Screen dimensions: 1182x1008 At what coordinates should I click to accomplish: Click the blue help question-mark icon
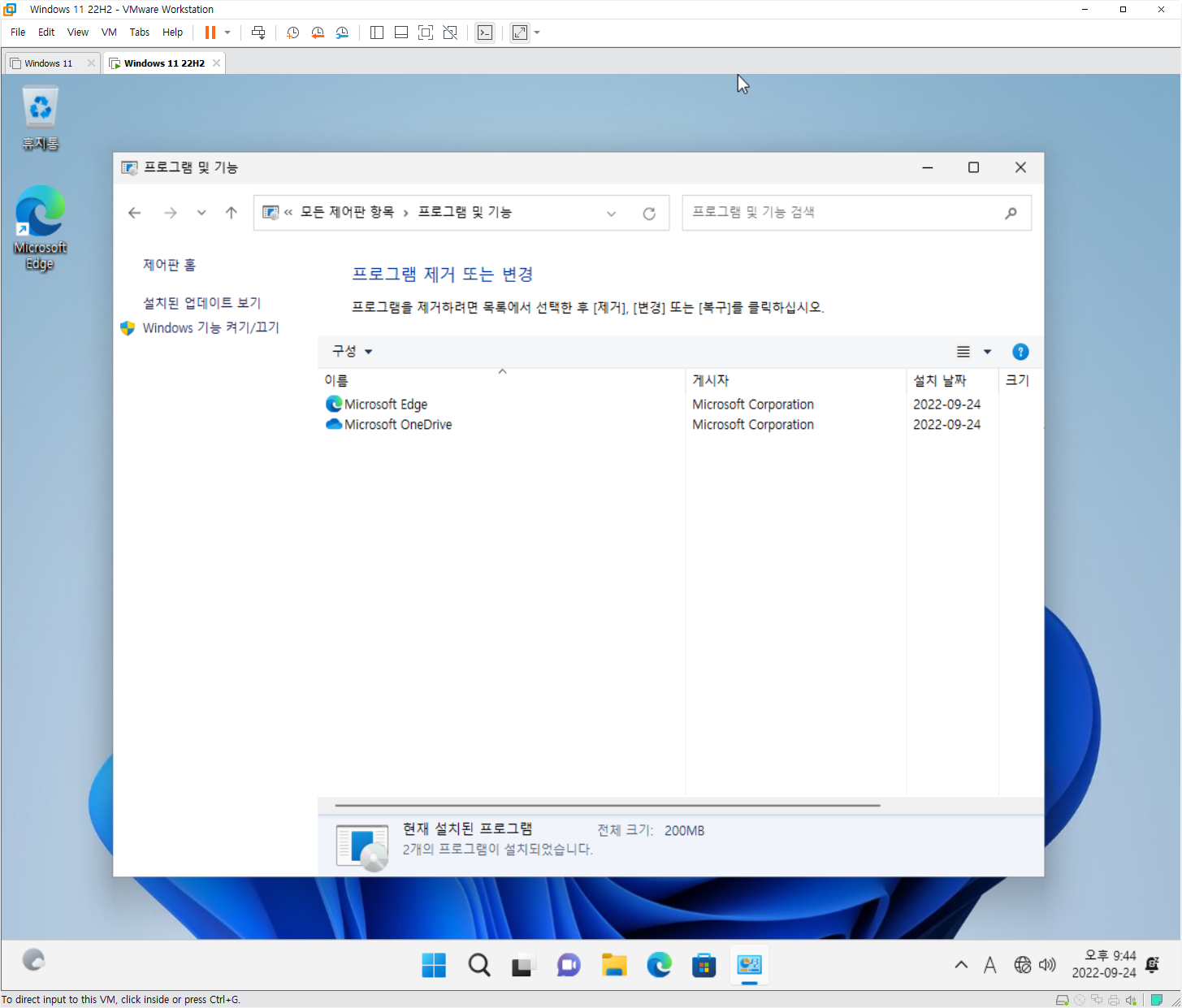pyautogui.click(x=1020, y=352)
